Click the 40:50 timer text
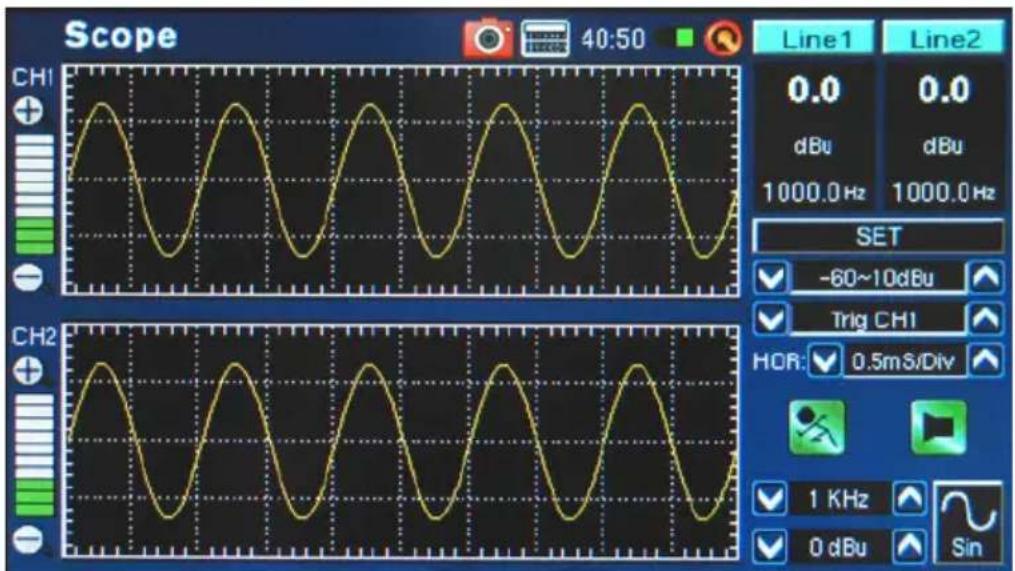This screenshot has width=1015, height=571. (613, 39)
